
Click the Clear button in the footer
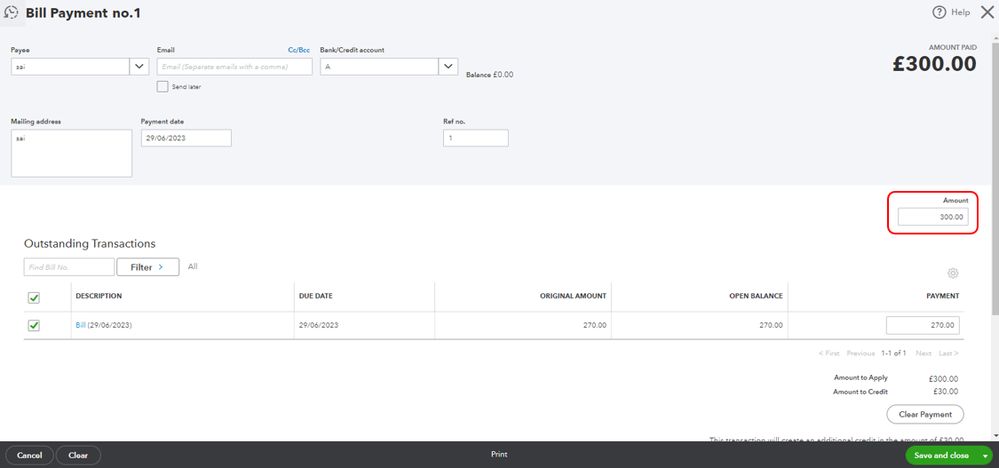(78, 455)
